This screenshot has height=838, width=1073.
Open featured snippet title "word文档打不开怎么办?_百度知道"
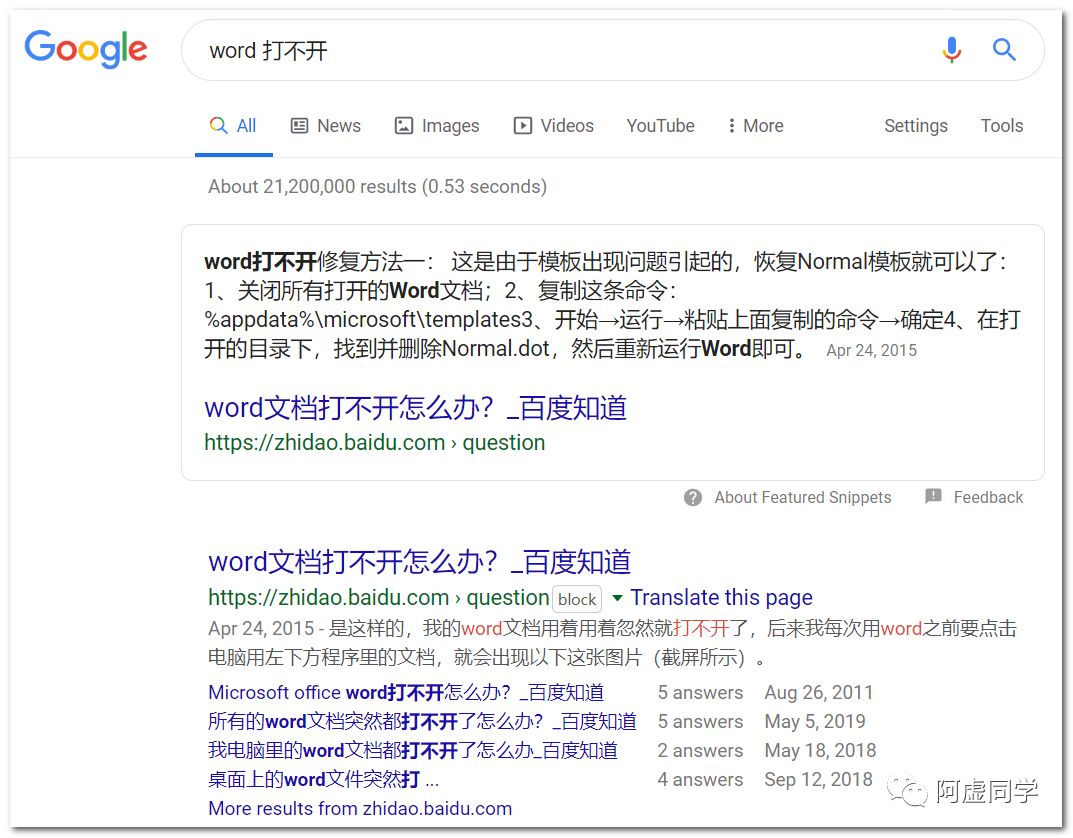point(415,408)
